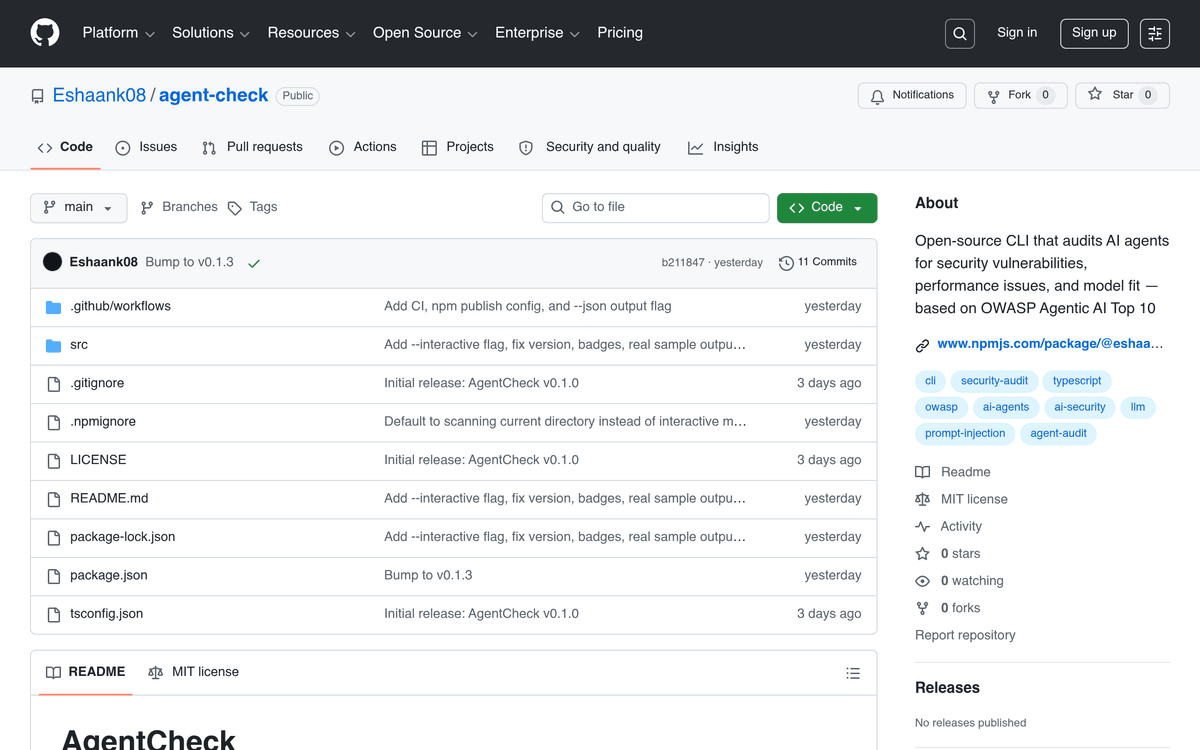Viewport: 1200px width, 750px height.
Task: Click the security-audit topic tag
Action: pos(994,381)
